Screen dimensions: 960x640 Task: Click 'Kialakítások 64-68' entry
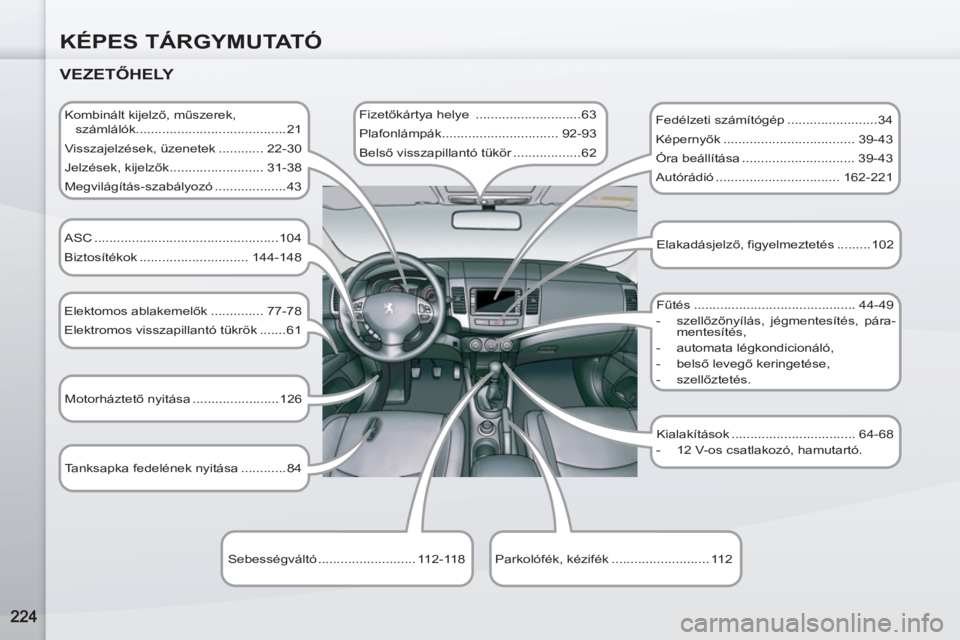(x=775, y=434)
